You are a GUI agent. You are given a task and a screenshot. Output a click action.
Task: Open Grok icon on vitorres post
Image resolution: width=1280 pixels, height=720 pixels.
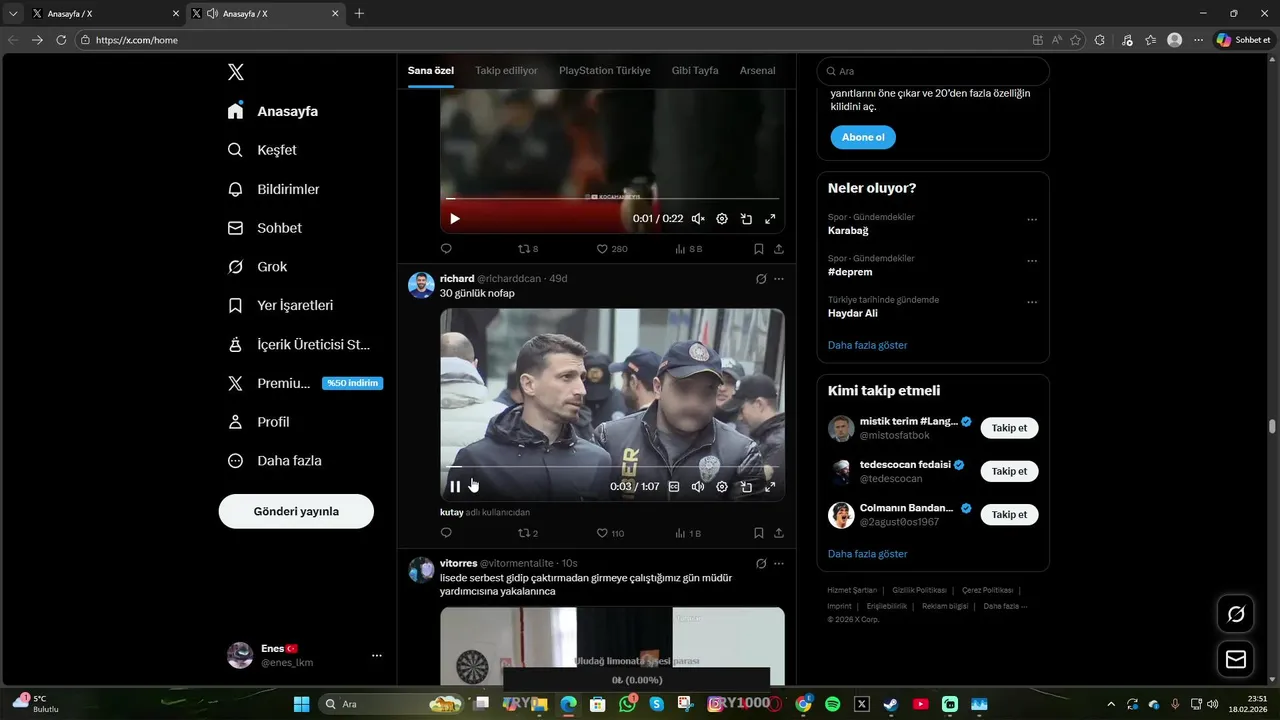(x=761, y=563)
